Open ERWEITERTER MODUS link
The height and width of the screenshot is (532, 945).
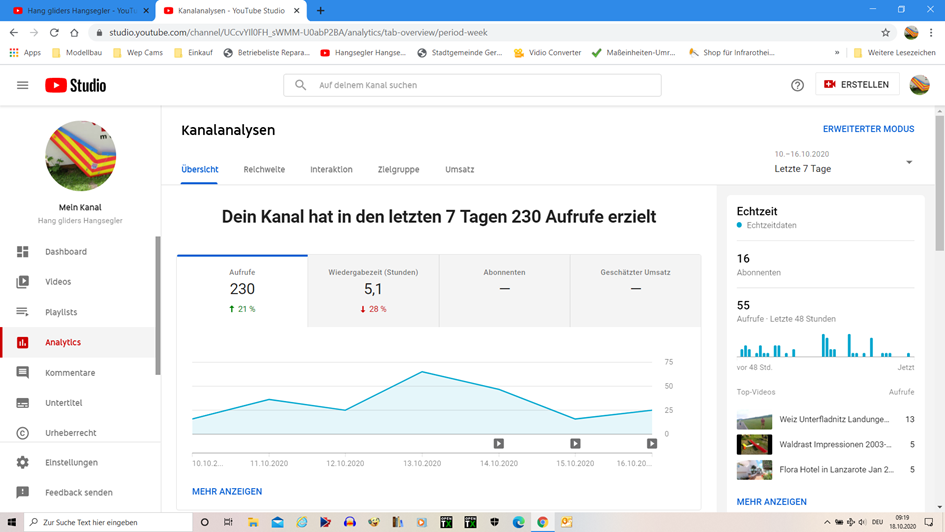tap(868, 129)
